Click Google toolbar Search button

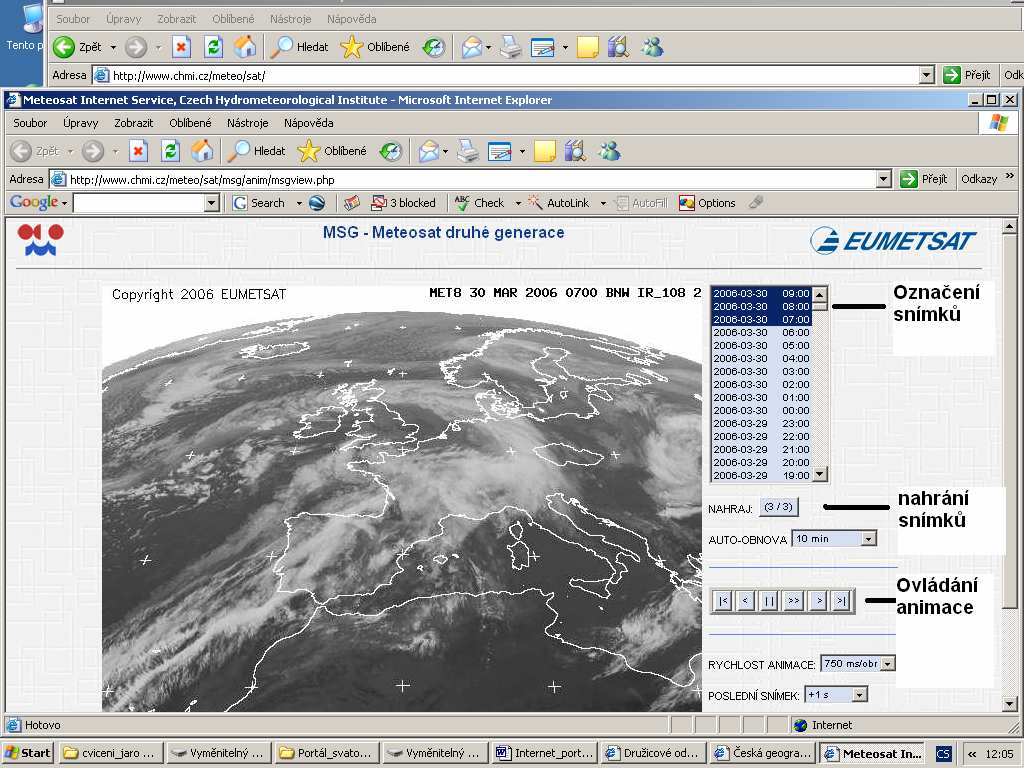[x=259, y=203]
